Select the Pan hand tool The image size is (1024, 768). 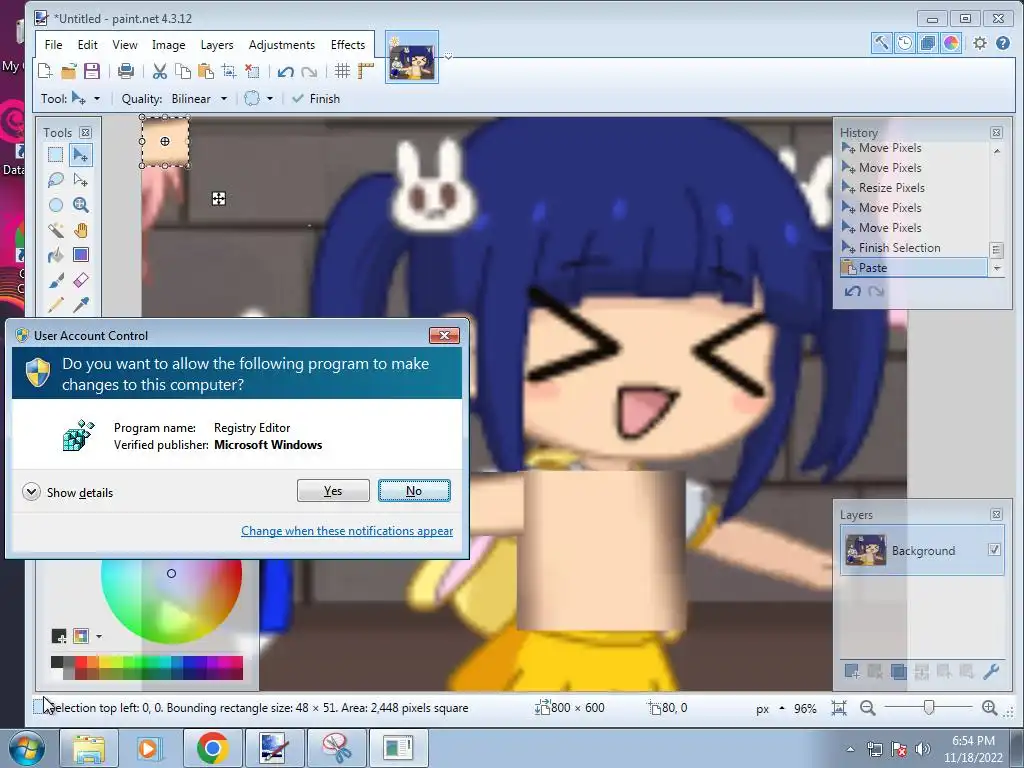click(x=81, y=230)
